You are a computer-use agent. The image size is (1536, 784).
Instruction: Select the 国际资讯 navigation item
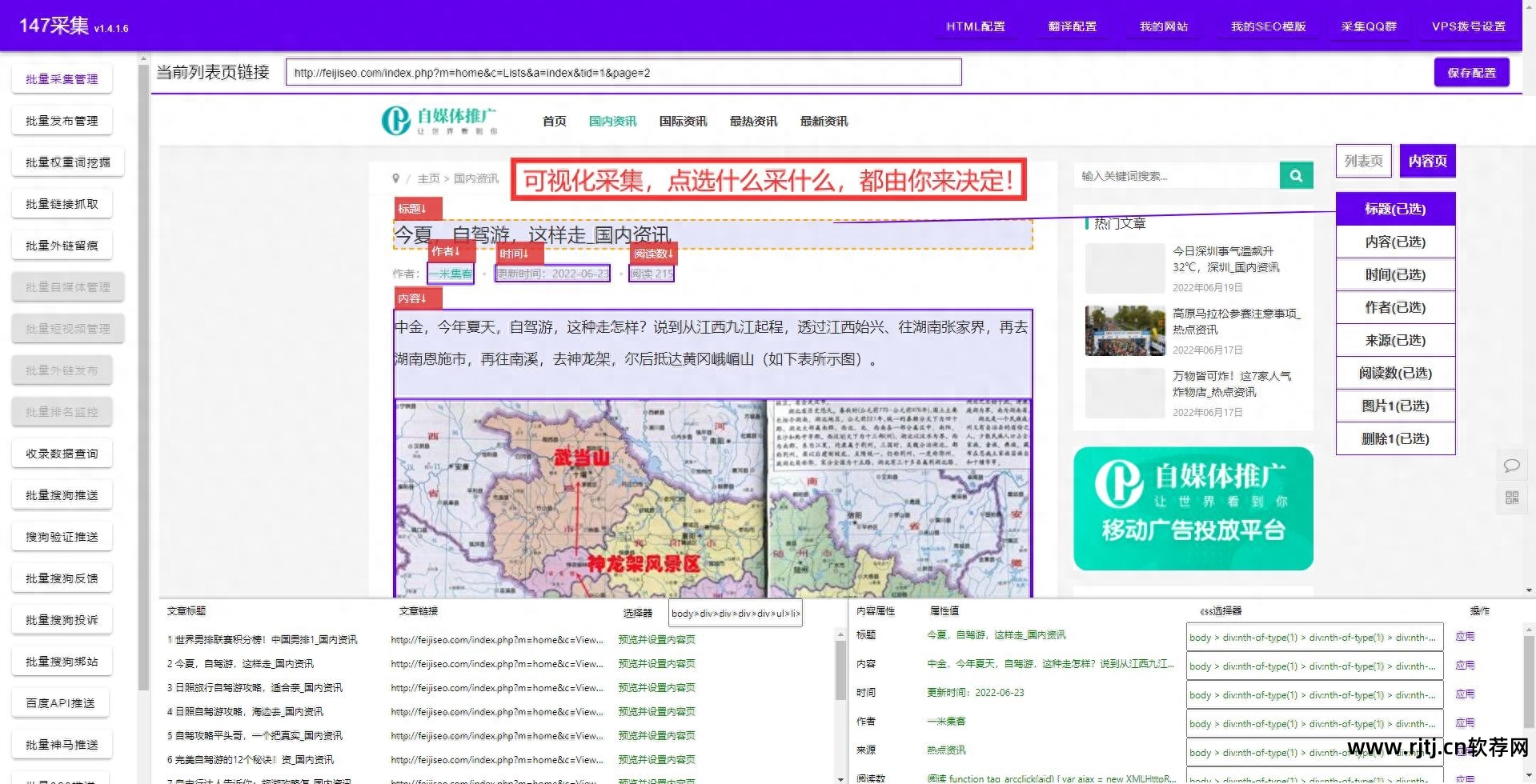coord(682,121)
